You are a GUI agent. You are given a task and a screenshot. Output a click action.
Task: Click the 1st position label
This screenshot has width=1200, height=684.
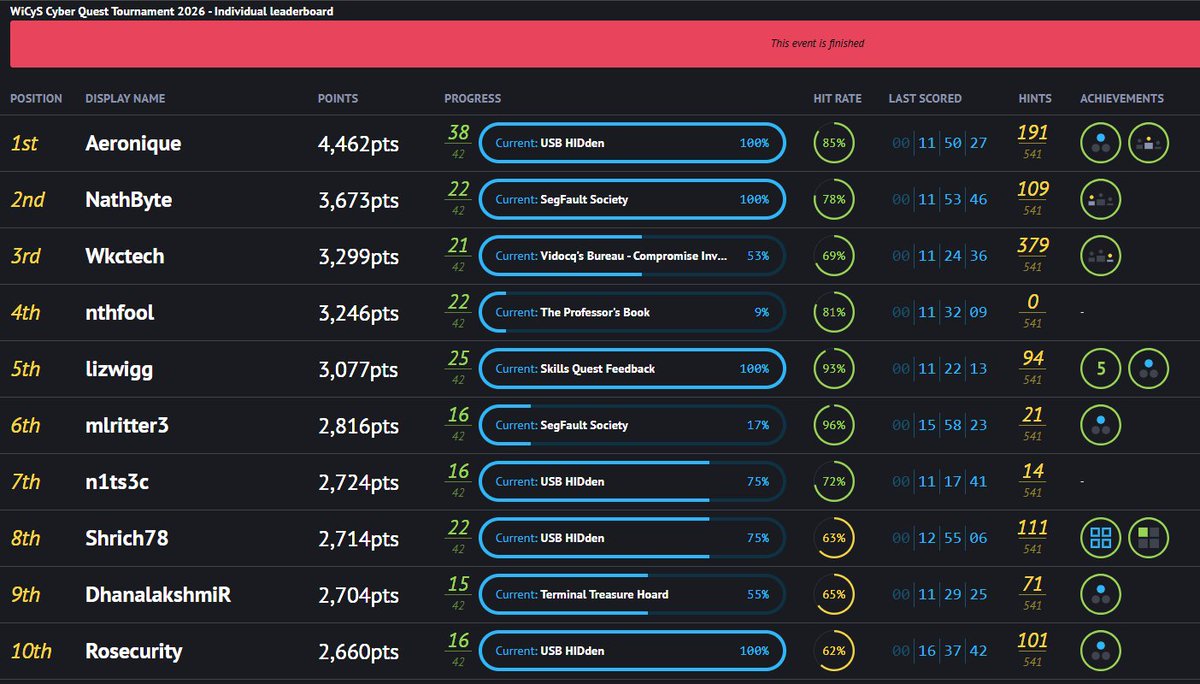pyautogui.click(x=24, y=143)
